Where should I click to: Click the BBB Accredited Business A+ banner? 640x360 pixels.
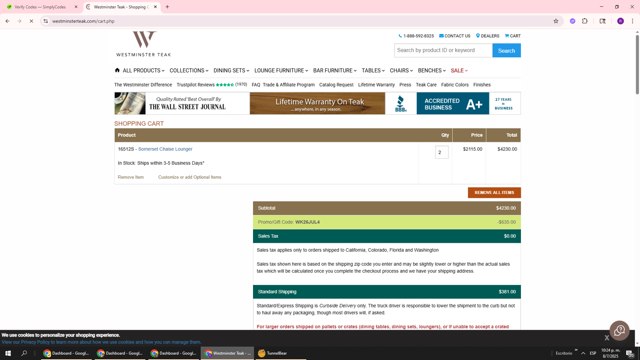453,103
